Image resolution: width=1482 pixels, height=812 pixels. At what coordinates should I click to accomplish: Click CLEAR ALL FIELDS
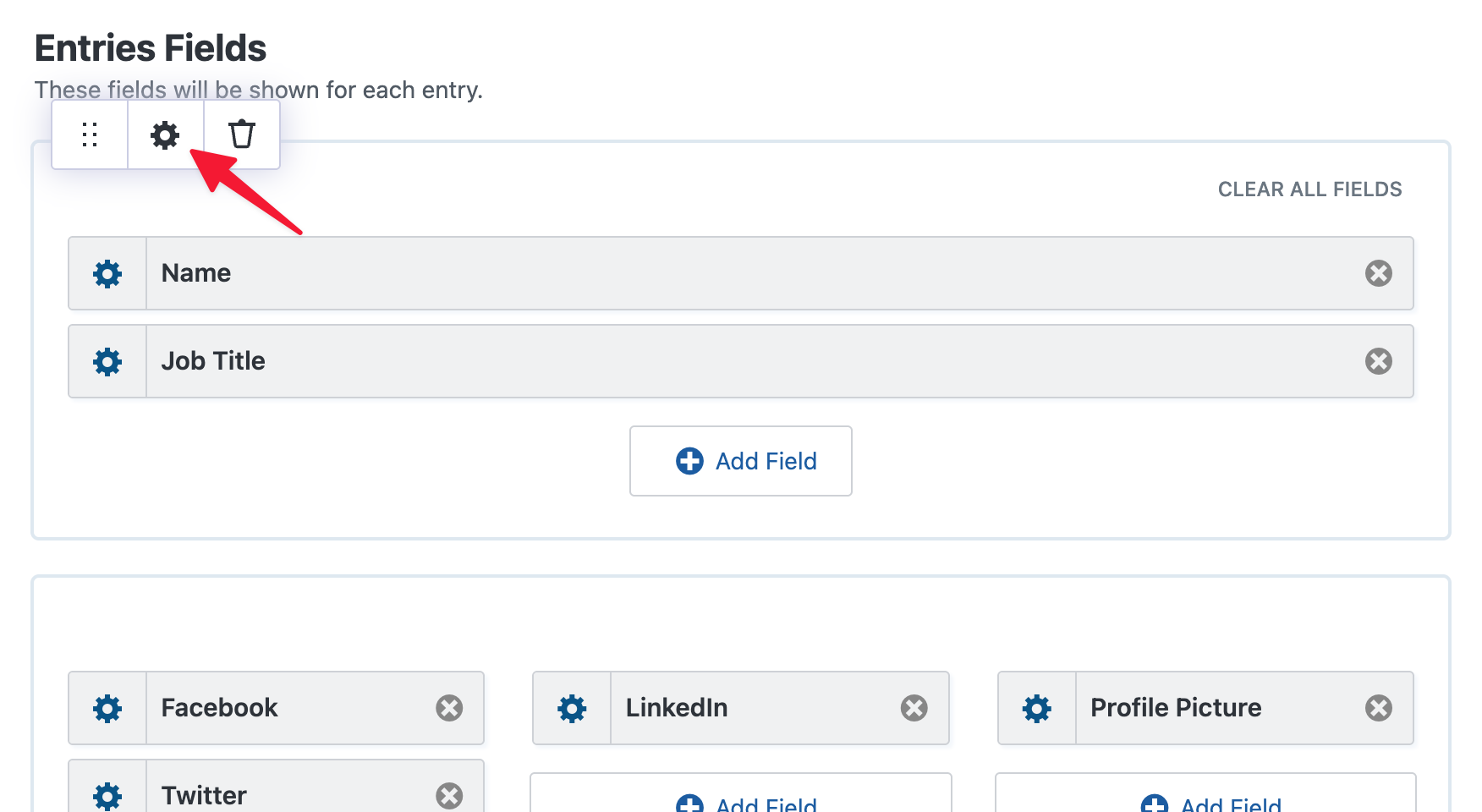pos(1309,189)
